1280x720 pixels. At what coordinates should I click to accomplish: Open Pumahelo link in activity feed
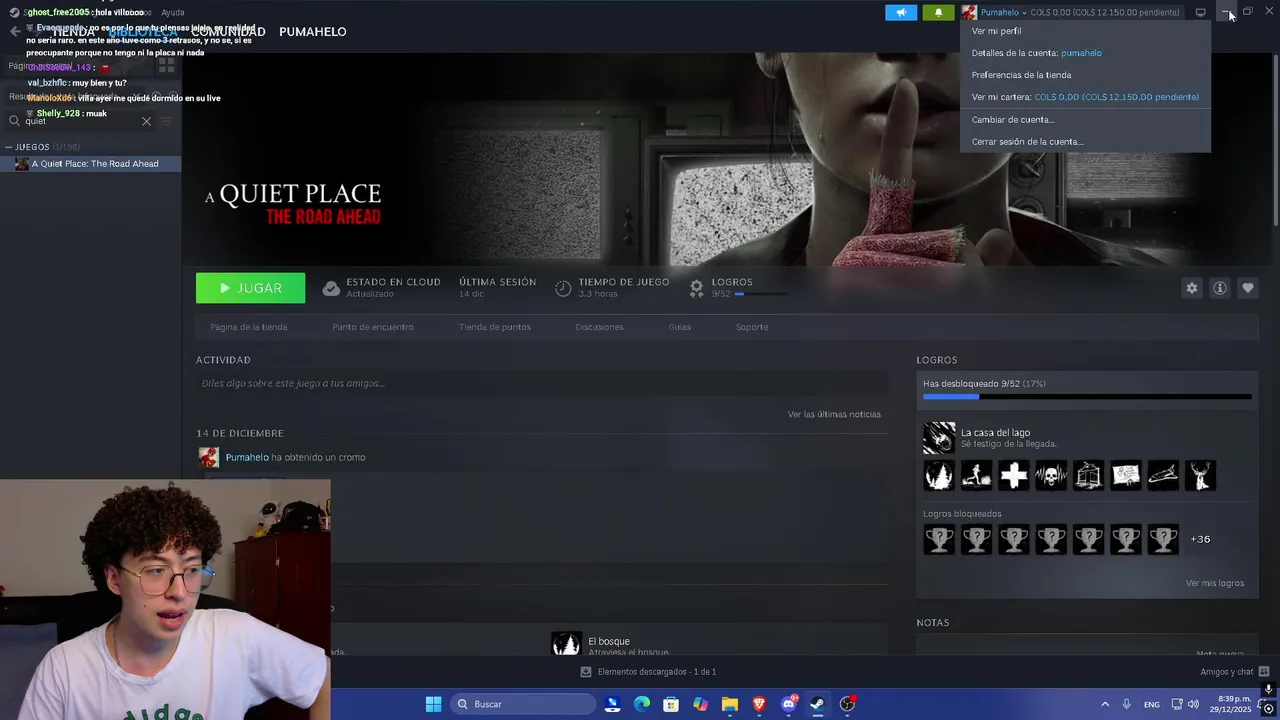(x=247, y=457)
